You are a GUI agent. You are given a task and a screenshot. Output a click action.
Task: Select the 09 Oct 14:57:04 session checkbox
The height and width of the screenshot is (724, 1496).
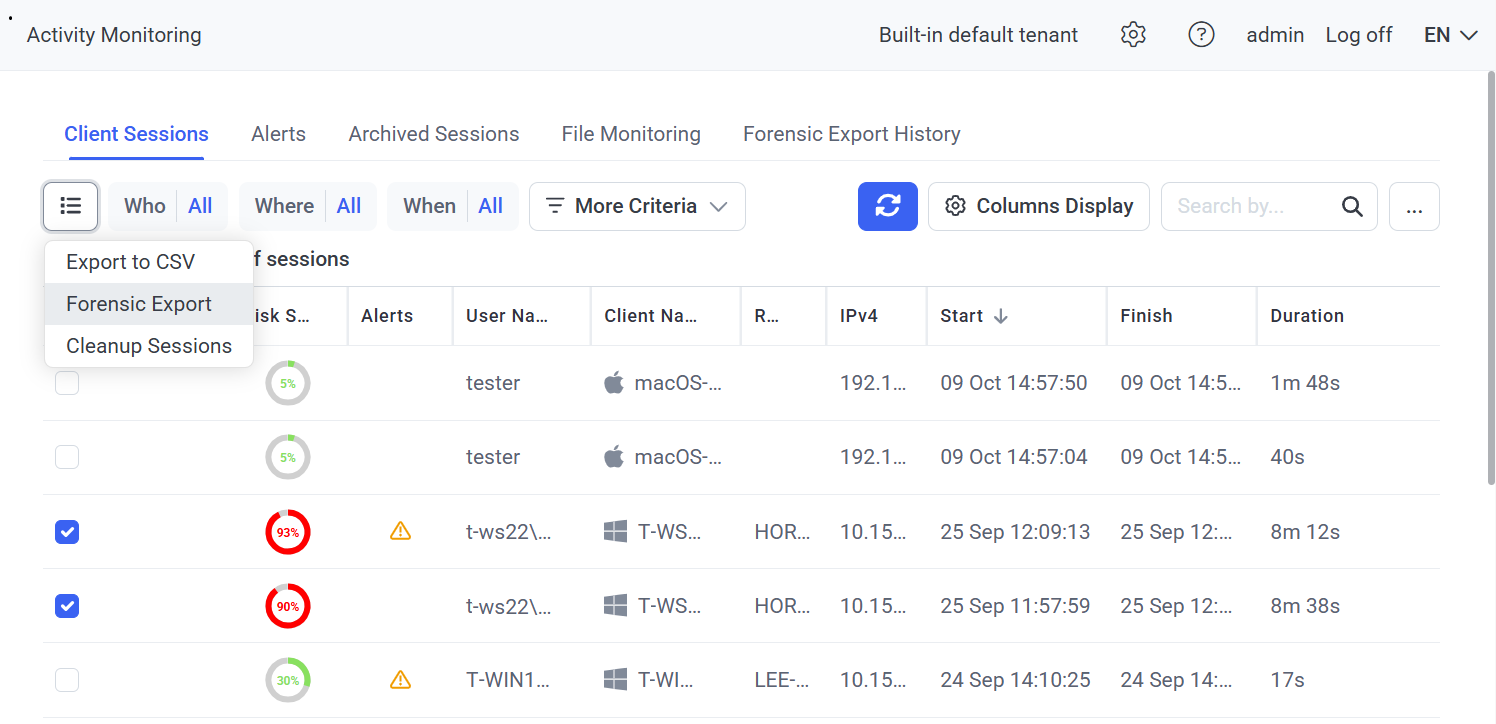coord(67,457)
